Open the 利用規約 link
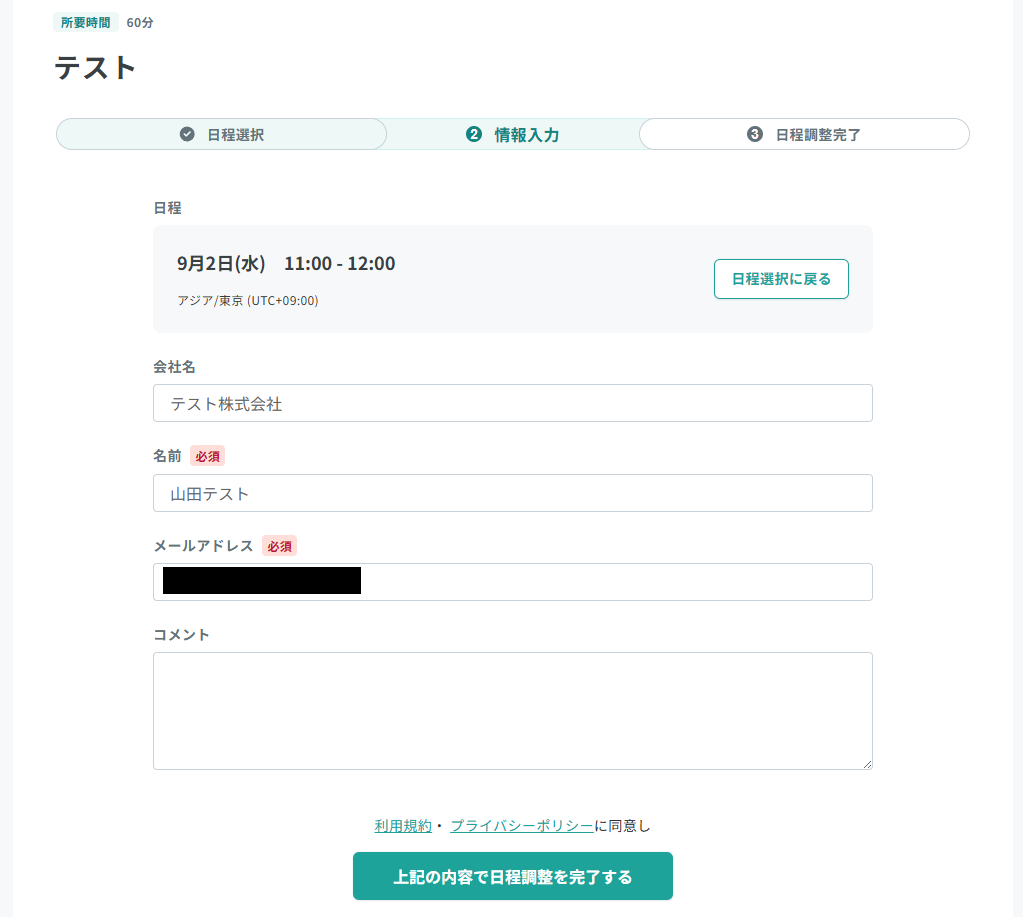 403,826
